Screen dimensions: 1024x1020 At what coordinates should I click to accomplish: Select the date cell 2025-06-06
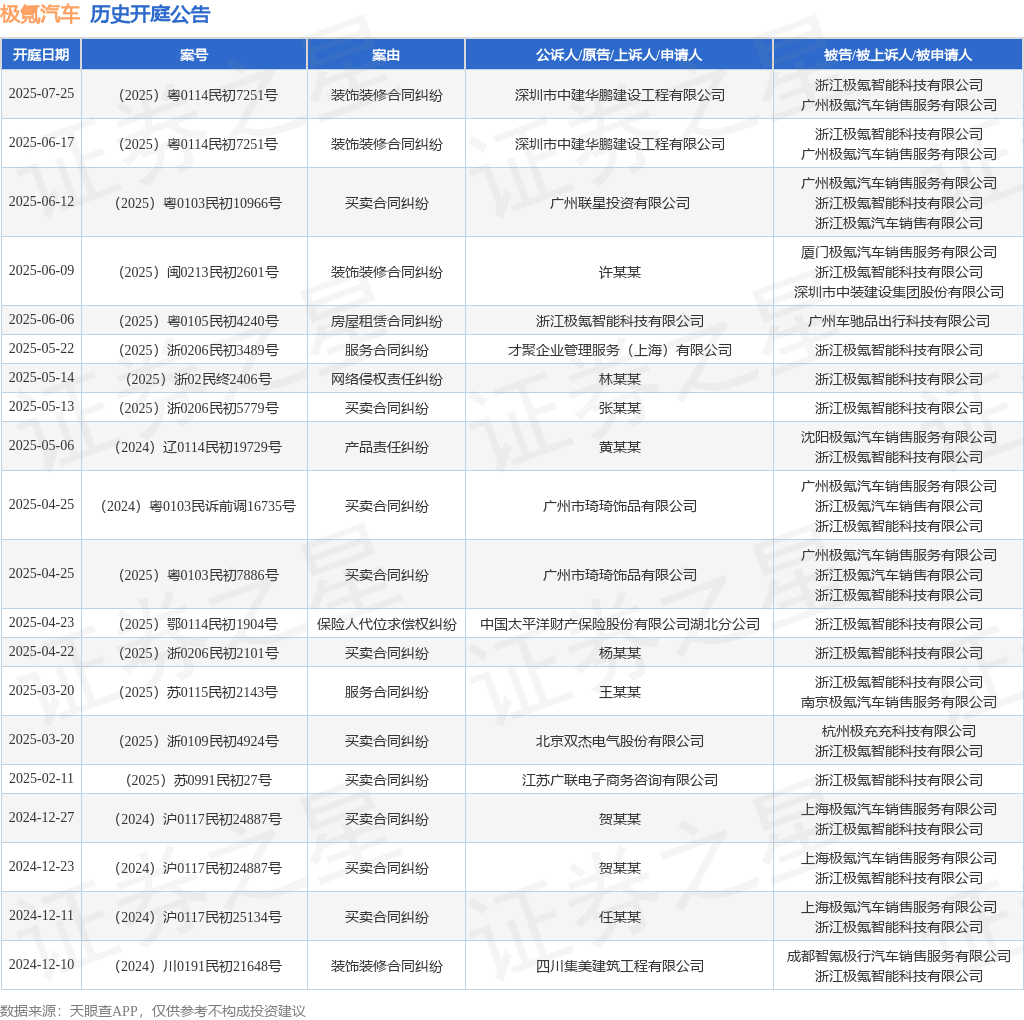(x=41, y=319)
